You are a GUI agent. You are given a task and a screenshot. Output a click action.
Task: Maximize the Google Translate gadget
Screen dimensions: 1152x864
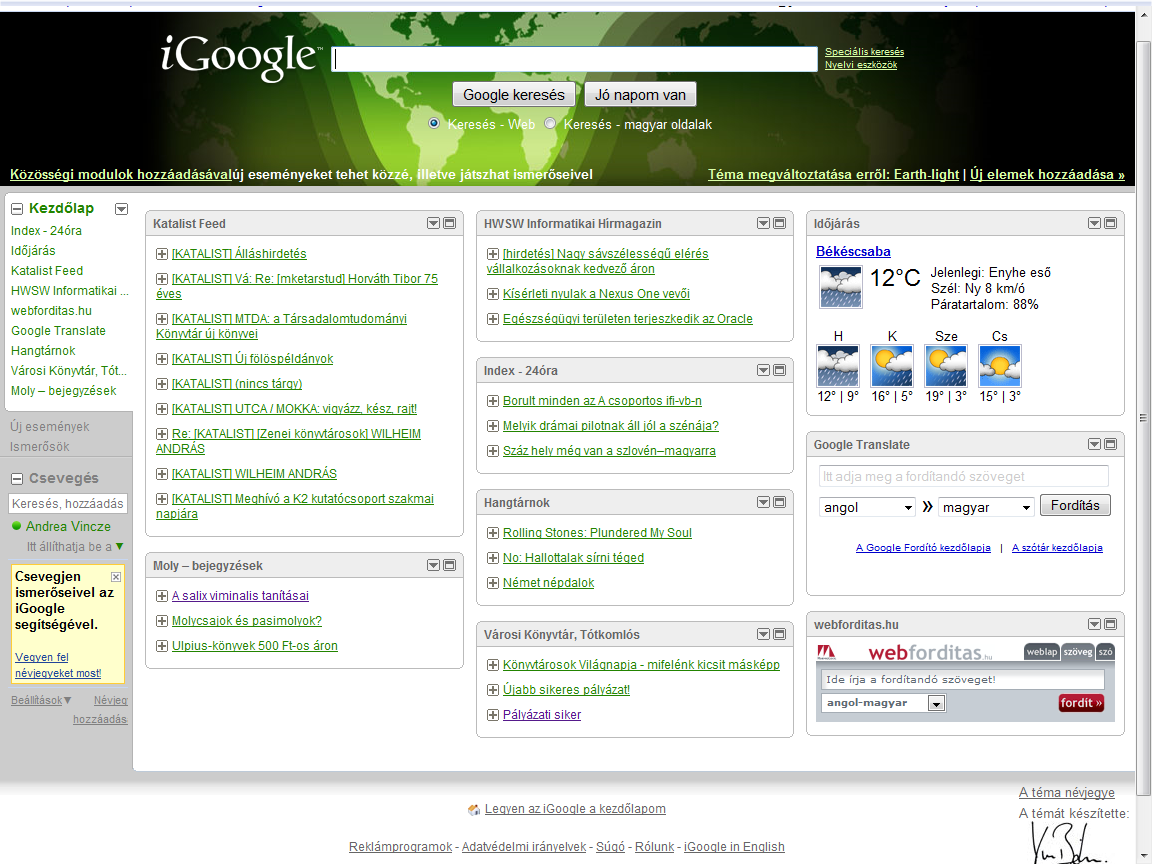coord(1110,444)
